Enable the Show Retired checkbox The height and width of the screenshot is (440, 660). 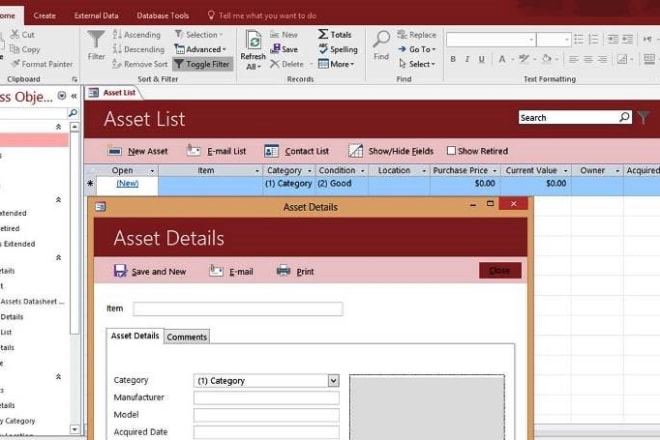(x=451, y=150)
